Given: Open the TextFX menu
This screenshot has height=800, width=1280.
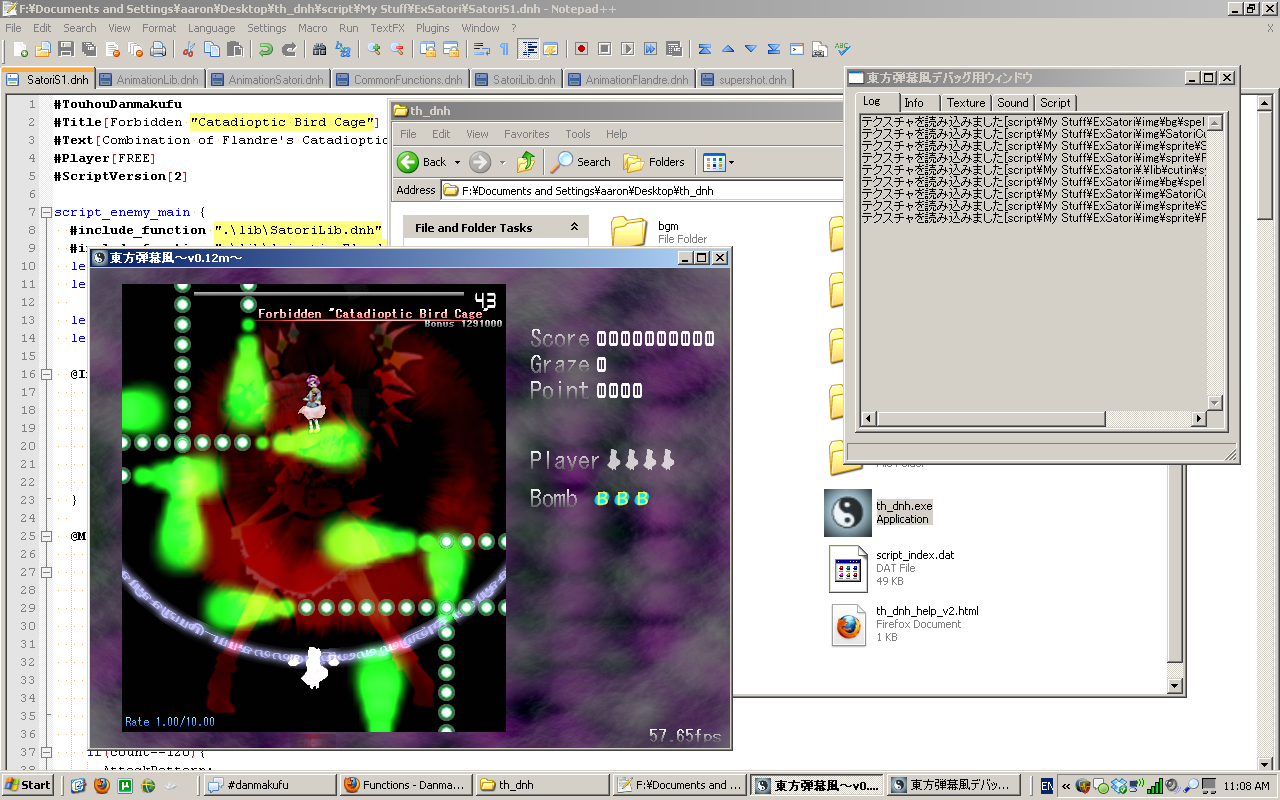Looking at the screenshot, I should coord(388,28).
